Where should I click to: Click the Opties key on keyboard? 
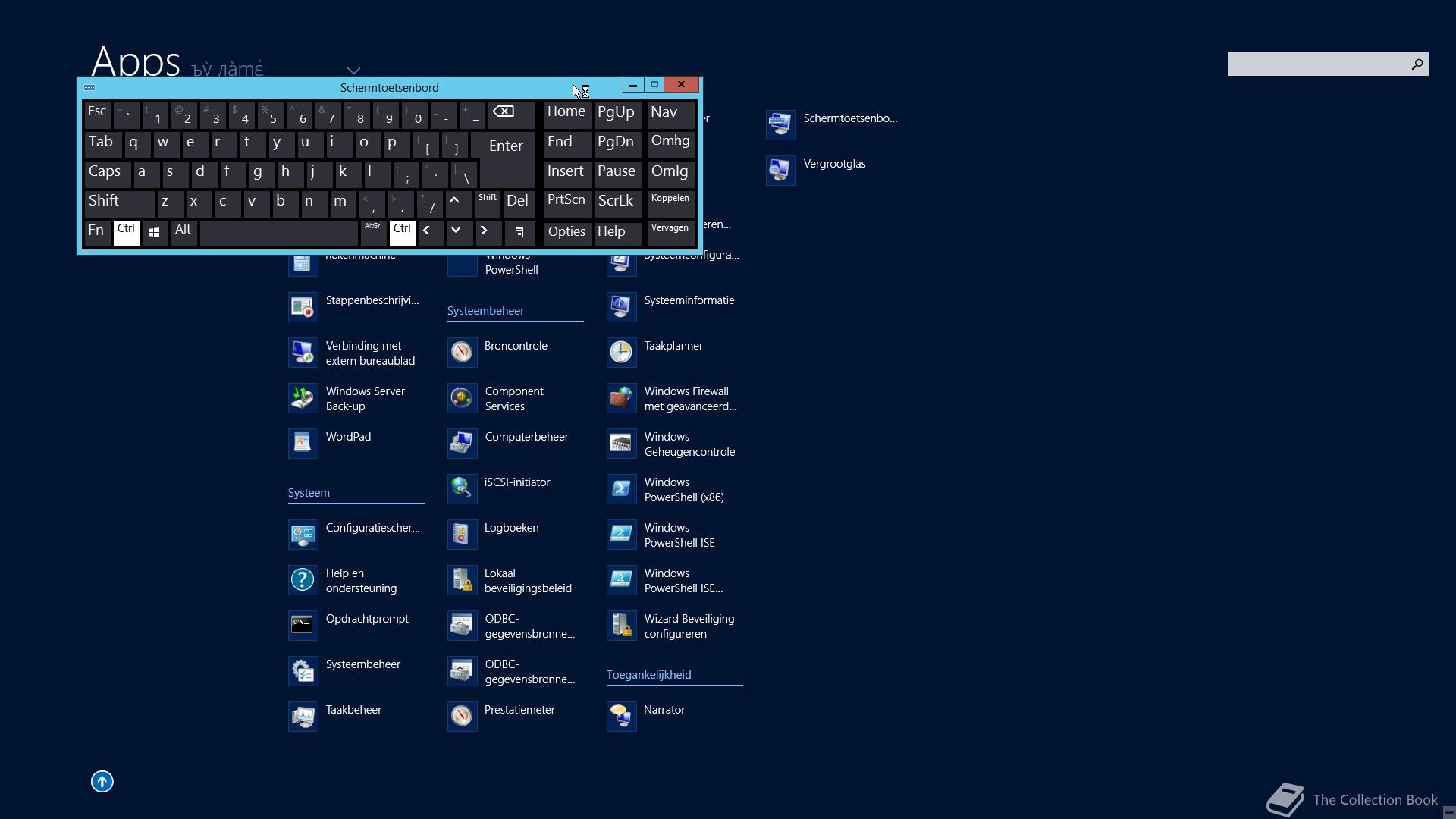coord(567,233)
